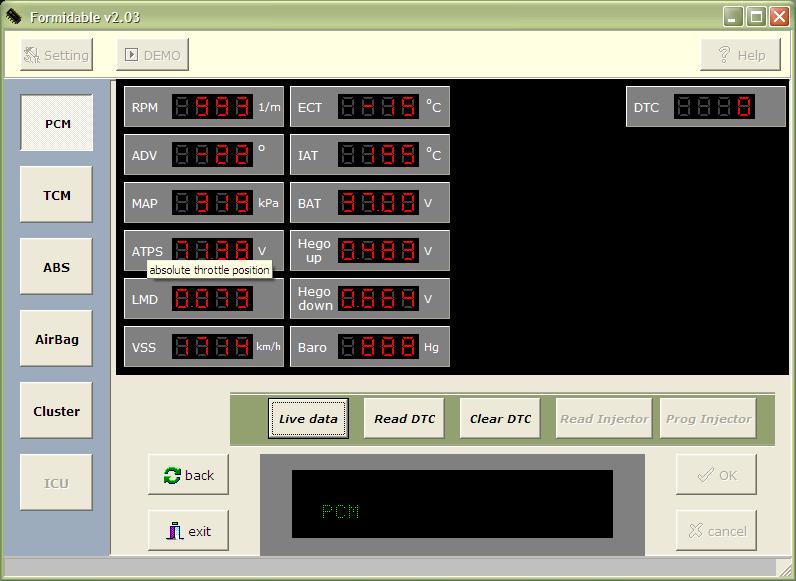Open the ABS module
This screenshot has height=581, width=796.
click(57, 267)
